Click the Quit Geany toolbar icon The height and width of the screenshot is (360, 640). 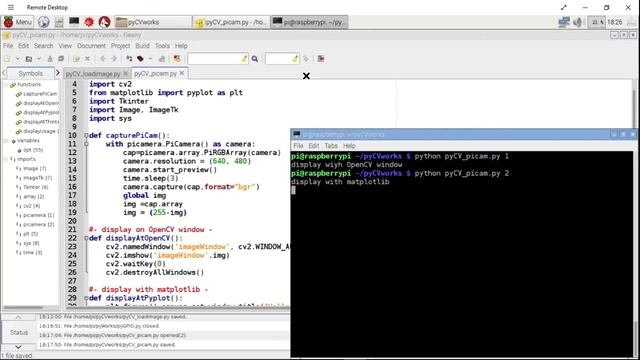pos(321,59)
